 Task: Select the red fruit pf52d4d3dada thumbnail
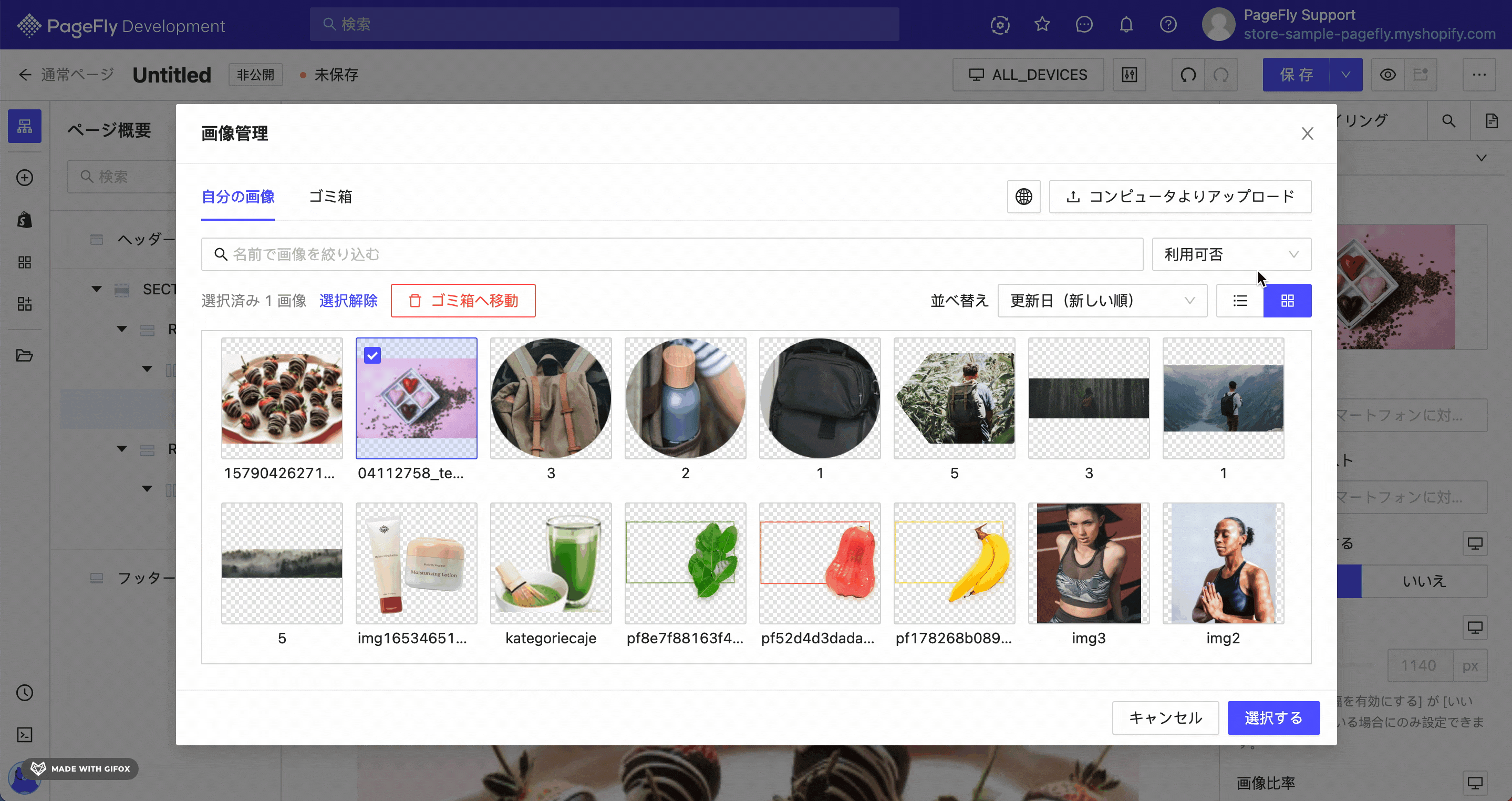(x=820, y=563)
